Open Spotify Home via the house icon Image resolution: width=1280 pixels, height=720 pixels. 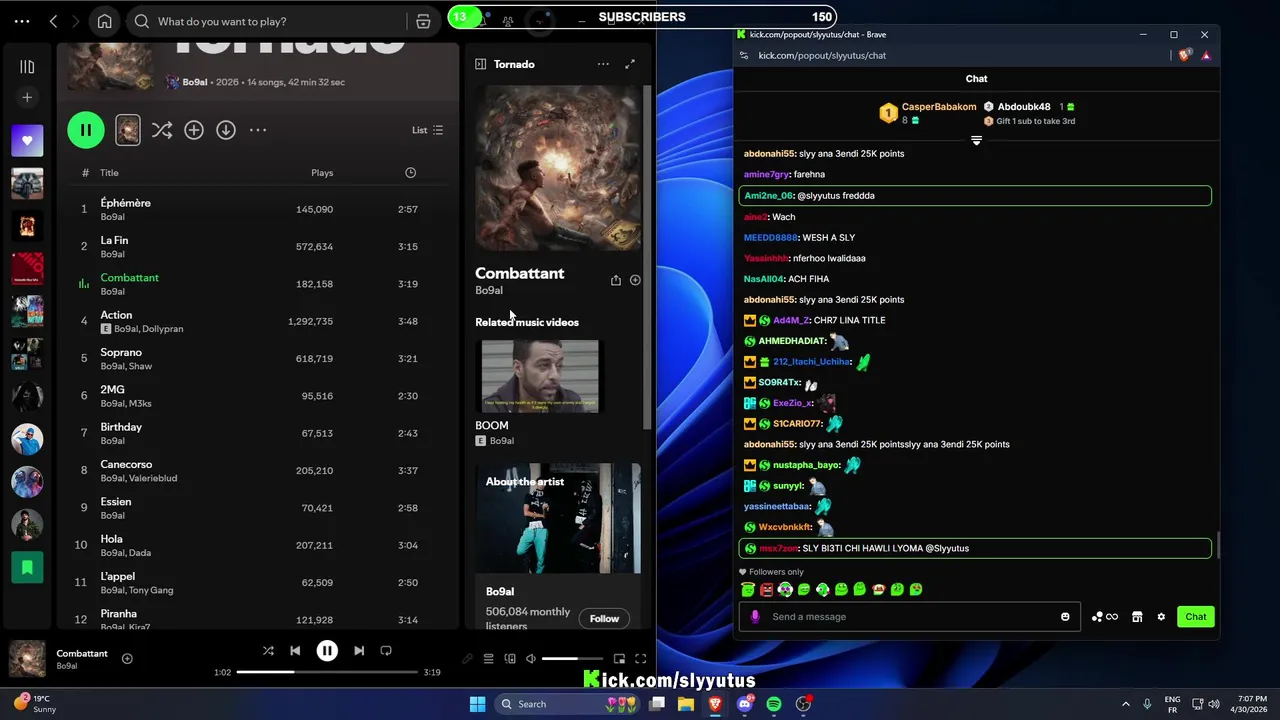point(104,21)
